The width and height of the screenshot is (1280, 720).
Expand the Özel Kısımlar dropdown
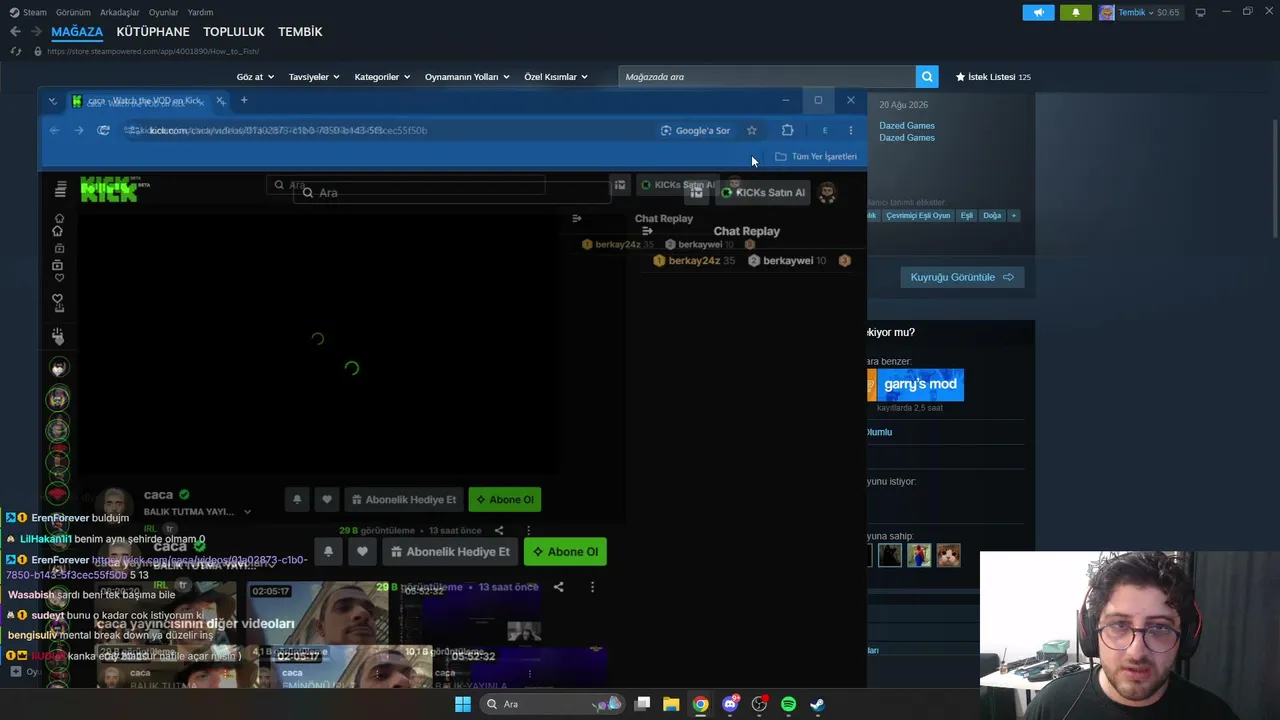tap(556, 77)
